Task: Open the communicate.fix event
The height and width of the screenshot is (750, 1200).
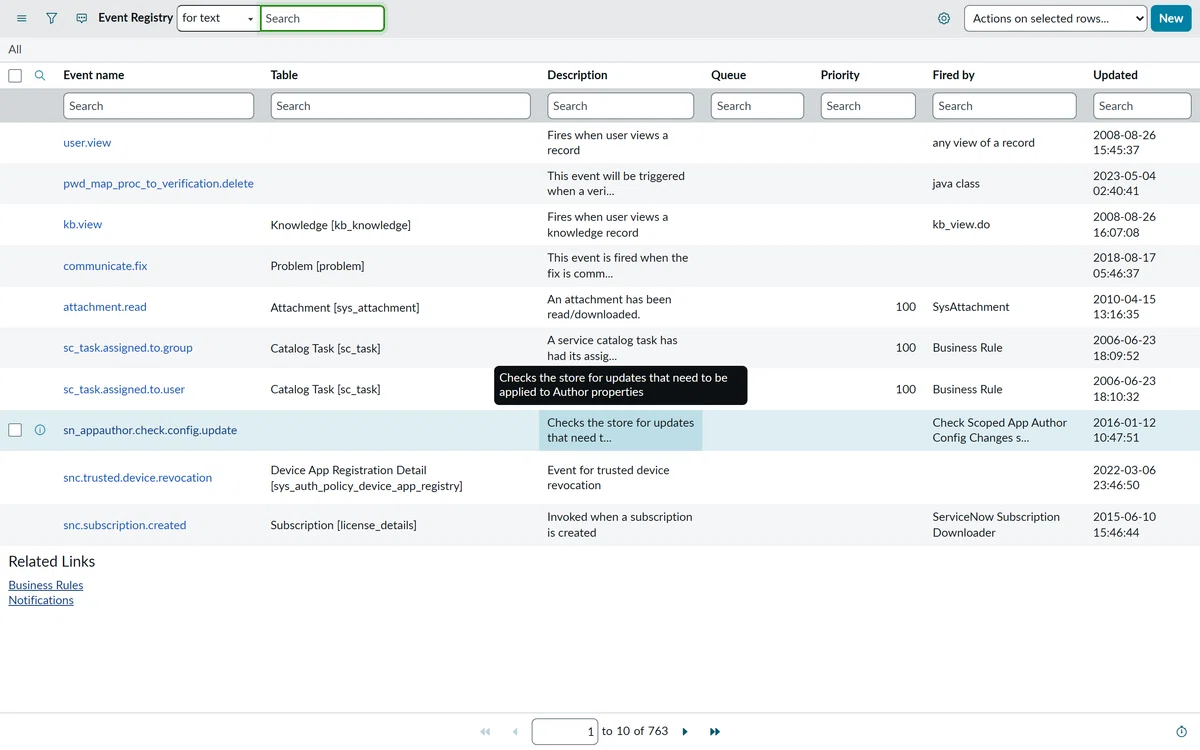Action: [x=105, y=266]
